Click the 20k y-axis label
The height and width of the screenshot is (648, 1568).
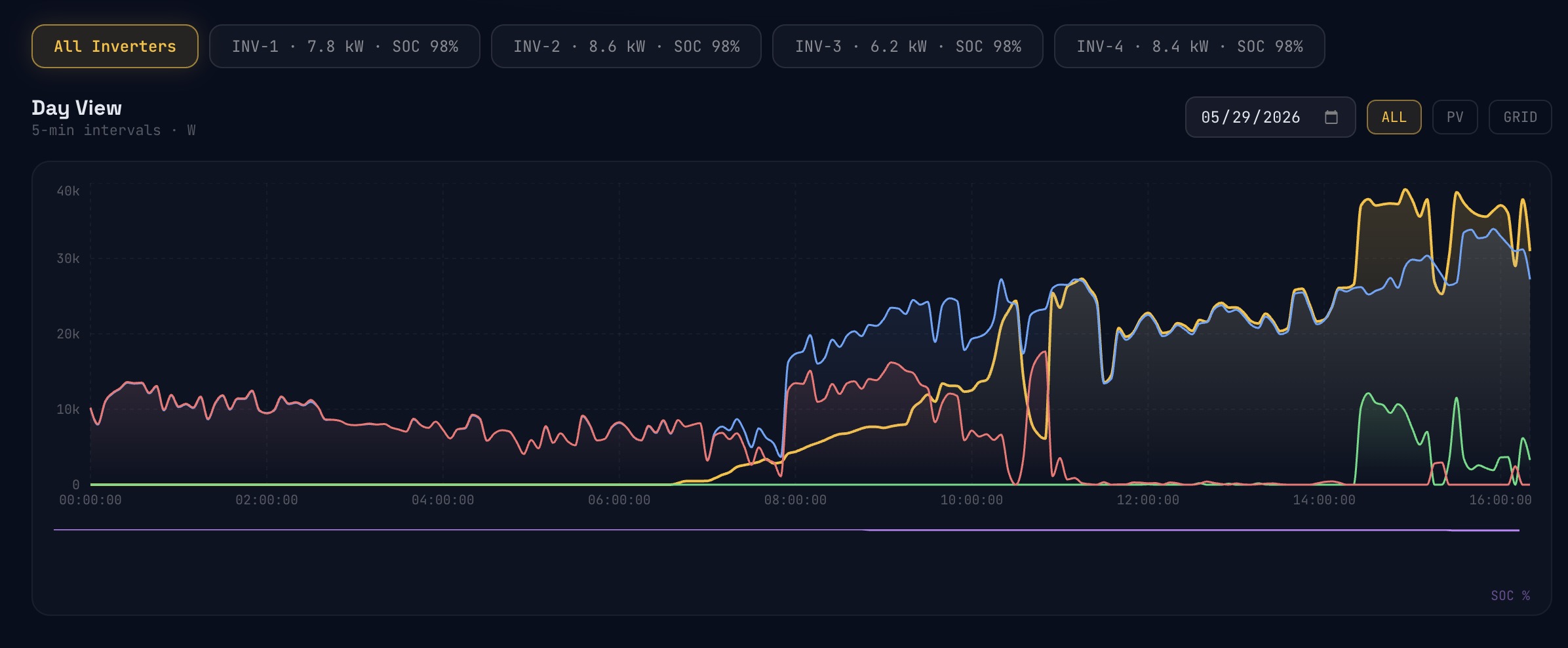(x=68, y=334)
